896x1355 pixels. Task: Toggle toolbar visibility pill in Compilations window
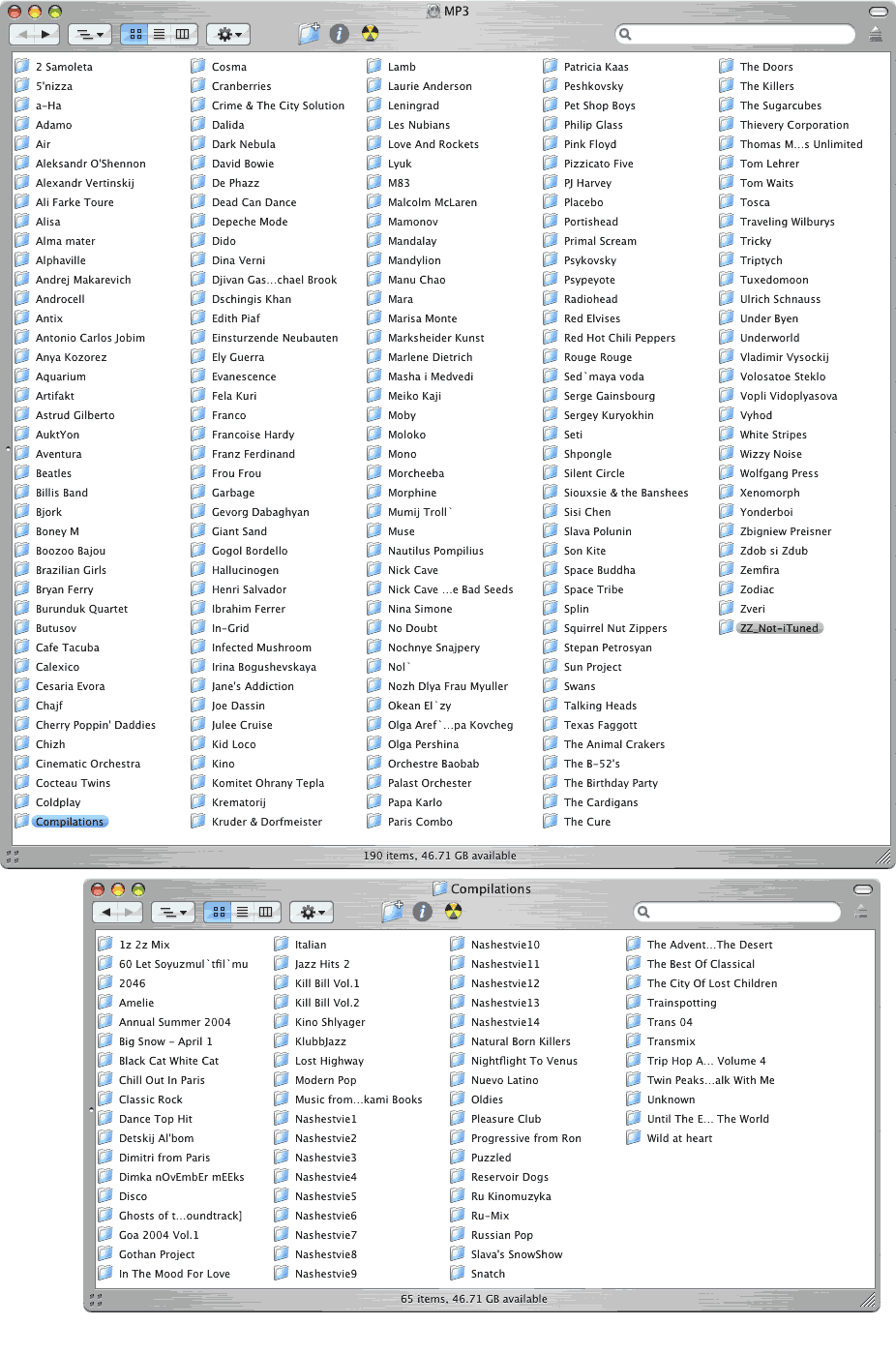(863, 889)
